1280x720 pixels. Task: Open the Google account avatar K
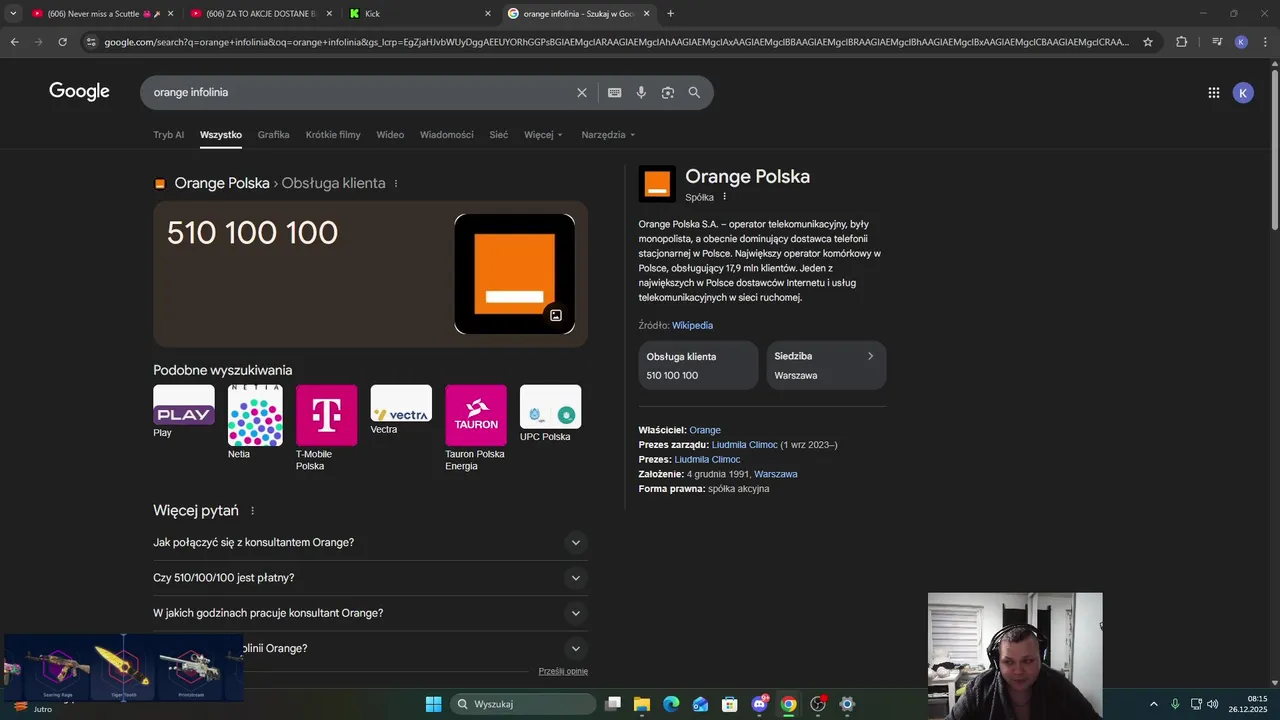(x=1243, y=93)
